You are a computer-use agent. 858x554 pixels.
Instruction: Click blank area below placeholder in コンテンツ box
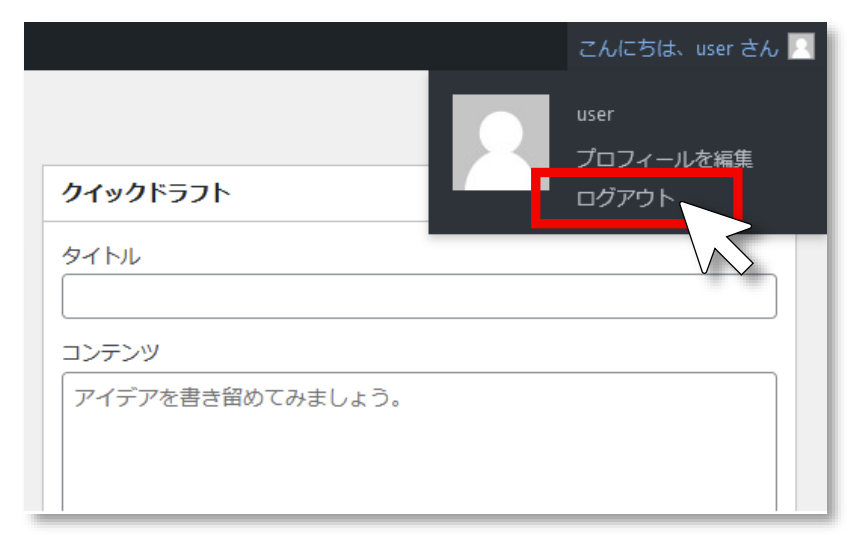coord(419,470)
